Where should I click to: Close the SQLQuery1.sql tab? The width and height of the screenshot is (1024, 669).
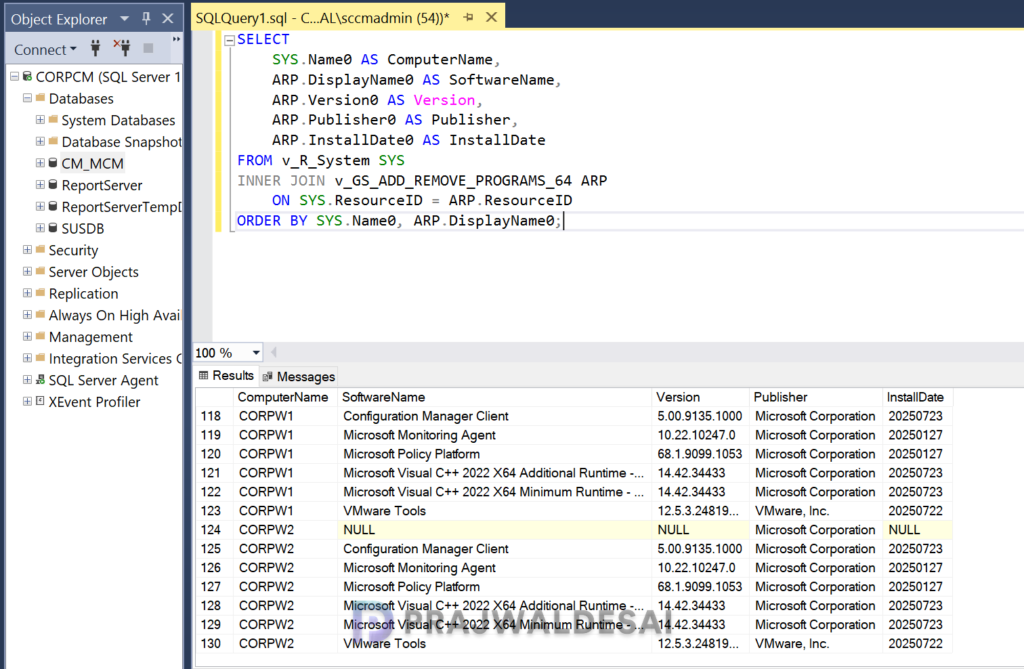[x=492, y=18]
